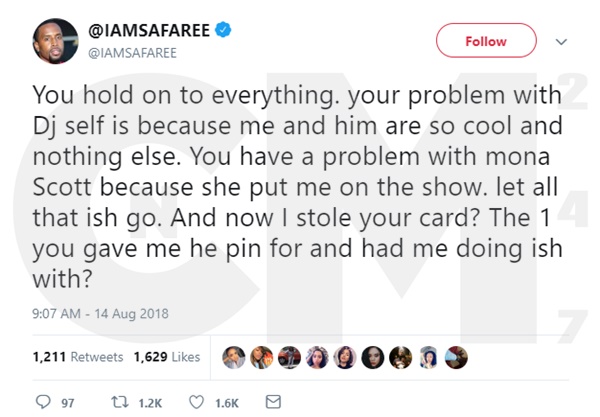600x417 pixels.
Task: Follow the @IAMSAFAREE account
Action: point(484,41)
